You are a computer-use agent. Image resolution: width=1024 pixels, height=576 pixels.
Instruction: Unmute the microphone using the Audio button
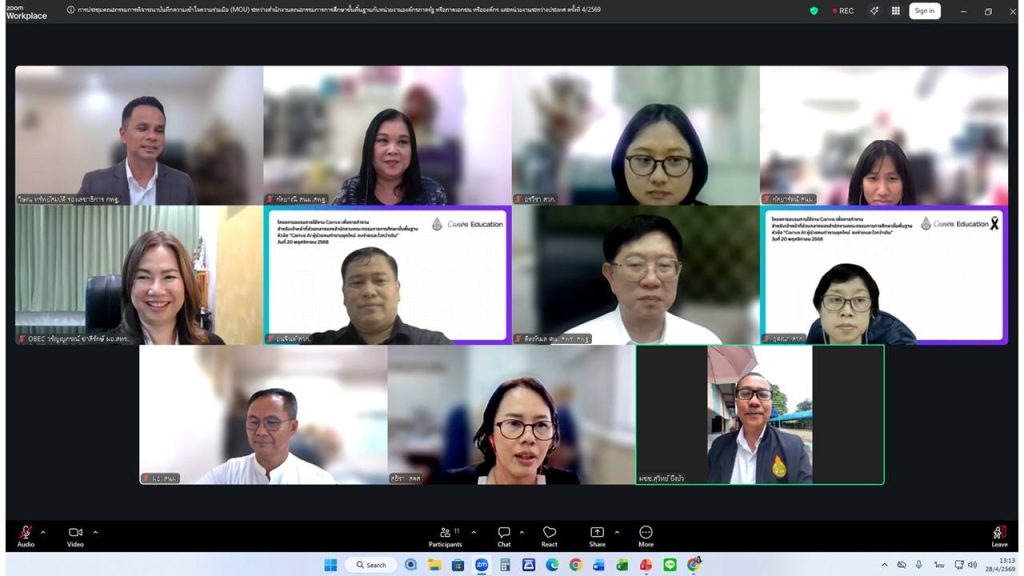25,533
